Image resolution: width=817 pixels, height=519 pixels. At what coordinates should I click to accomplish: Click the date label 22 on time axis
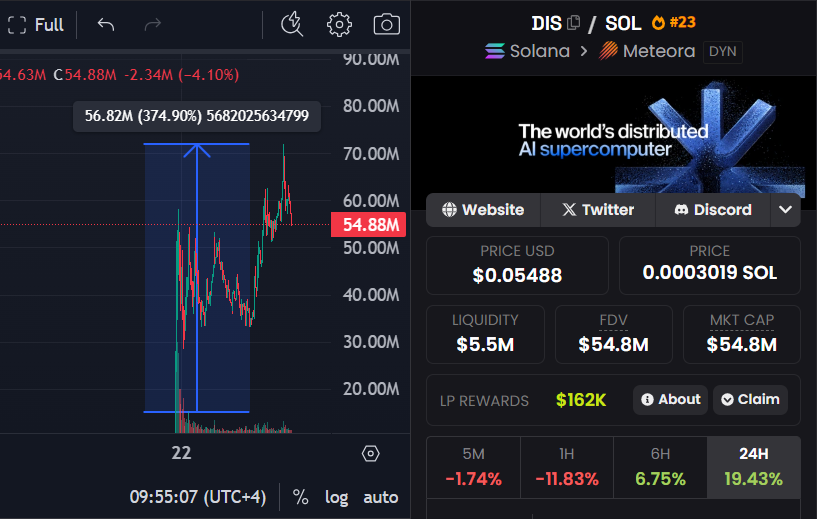click(x=181, y=453)
